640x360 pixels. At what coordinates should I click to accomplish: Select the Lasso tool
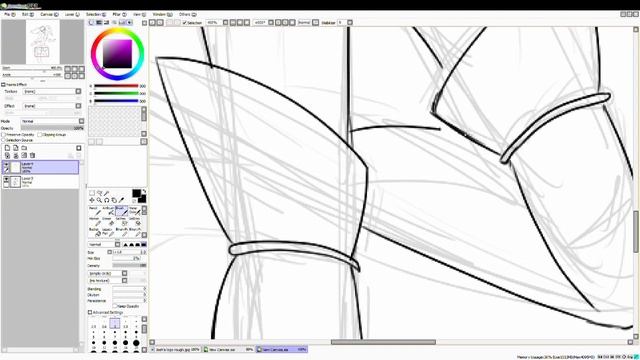[x=99, y=193]
